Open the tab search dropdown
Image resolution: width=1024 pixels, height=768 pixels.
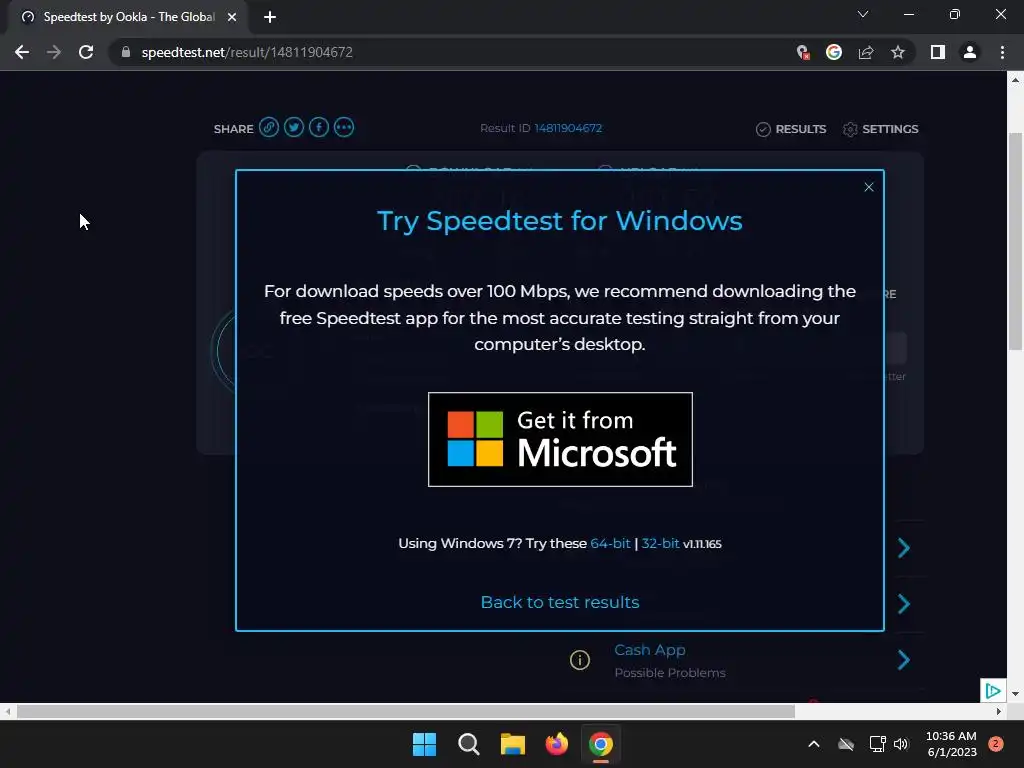[x=863, y=14]
